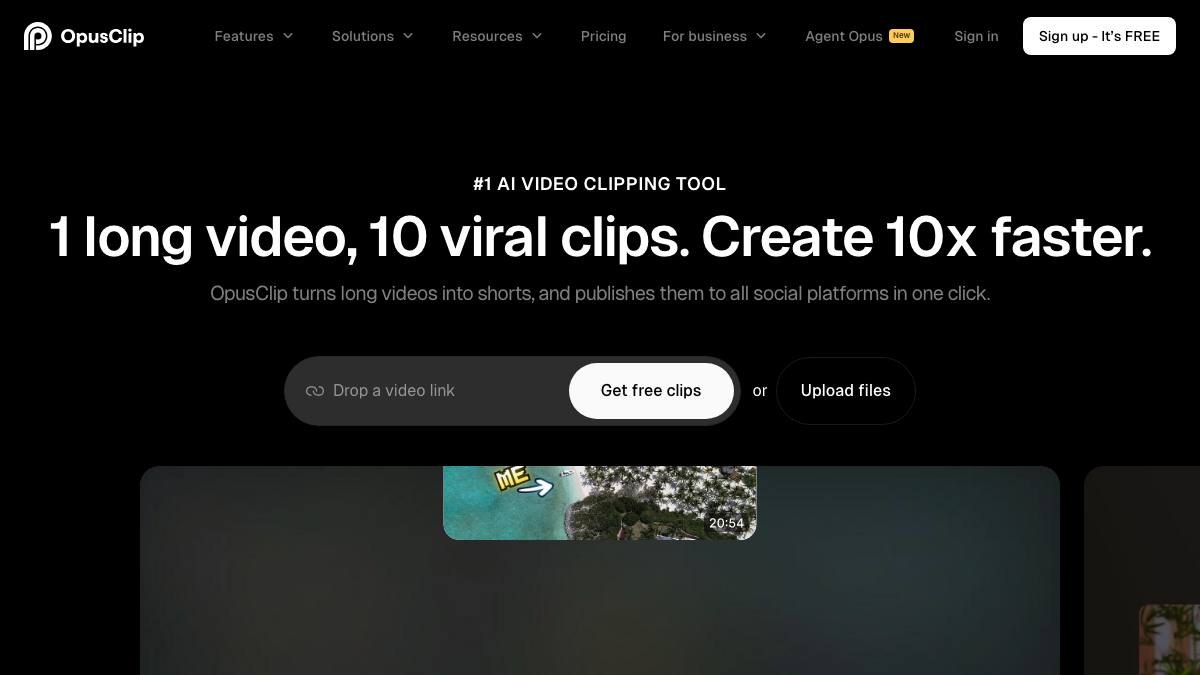Click the OpusClip turns long videos subtitle
1200x675 pixels.
click(x=600, y=294)
